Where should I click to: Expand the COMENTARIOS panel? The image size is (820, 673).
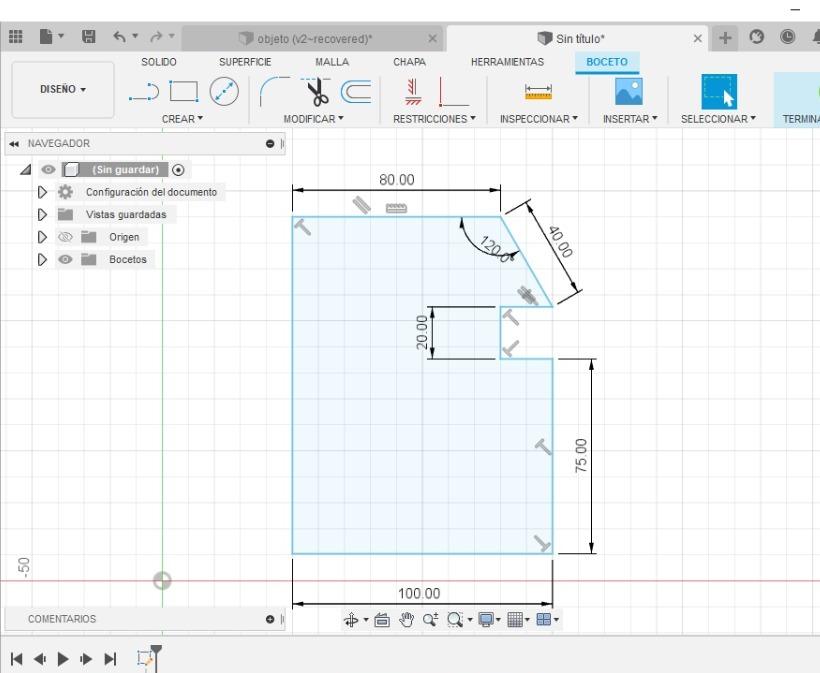[x=270, y=620]
